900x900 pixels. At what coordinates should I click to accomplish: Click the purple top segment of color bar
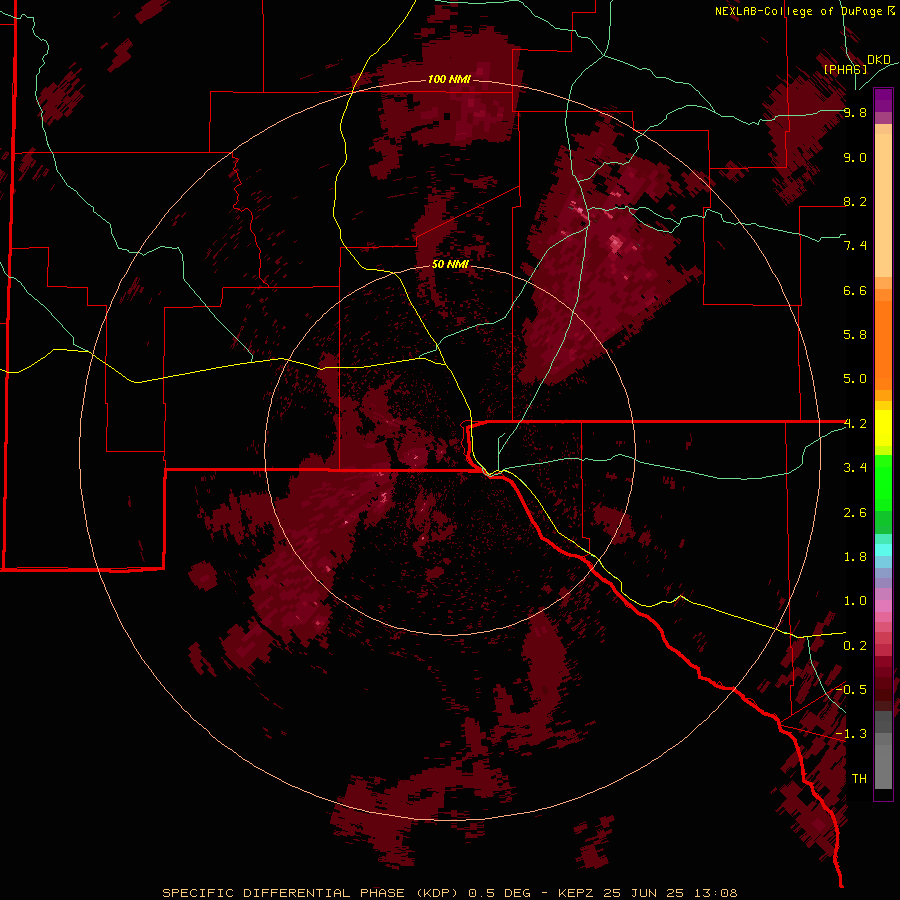tap(883, 100)
